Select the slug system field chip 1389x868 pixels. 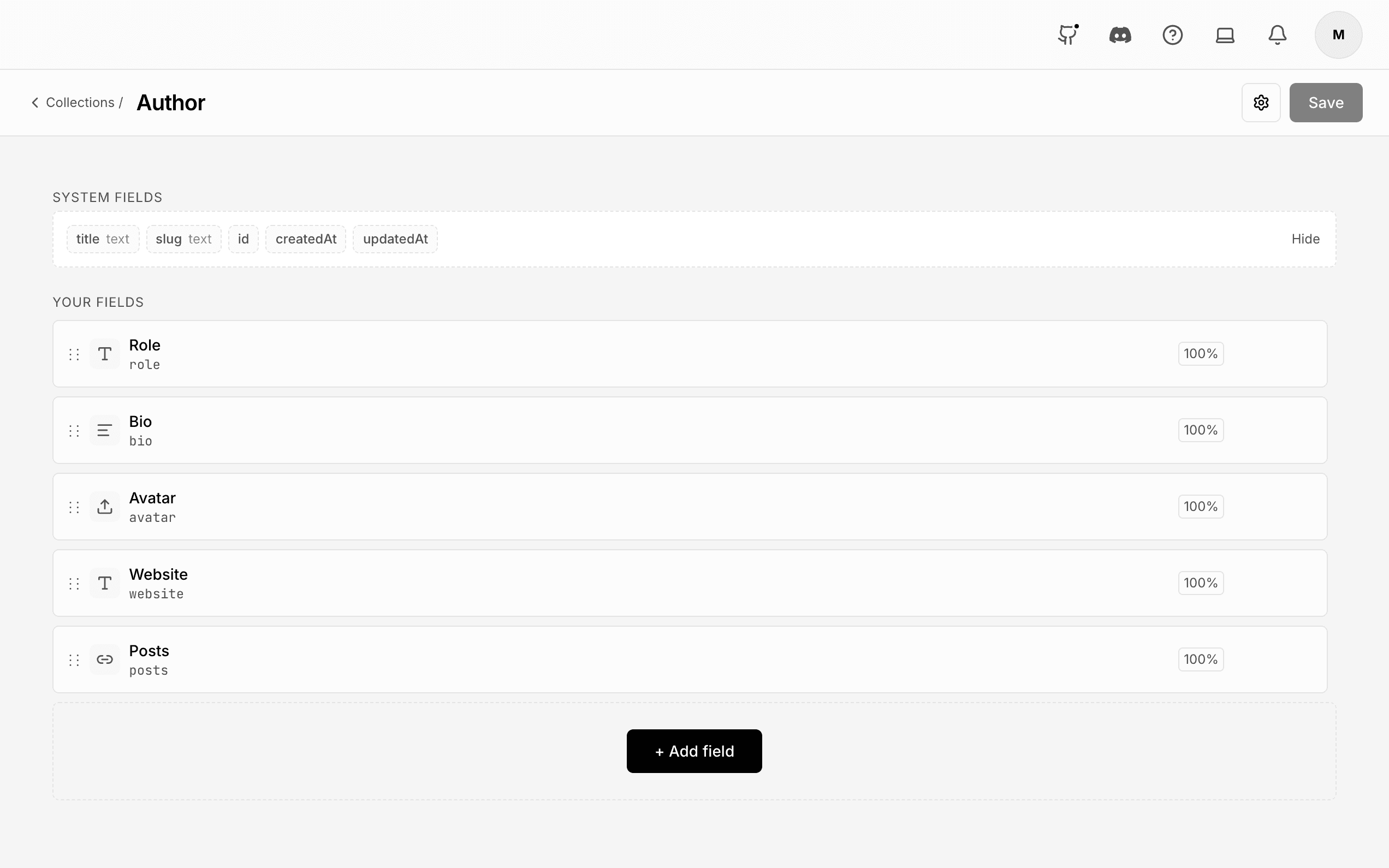tap(183, 239)
